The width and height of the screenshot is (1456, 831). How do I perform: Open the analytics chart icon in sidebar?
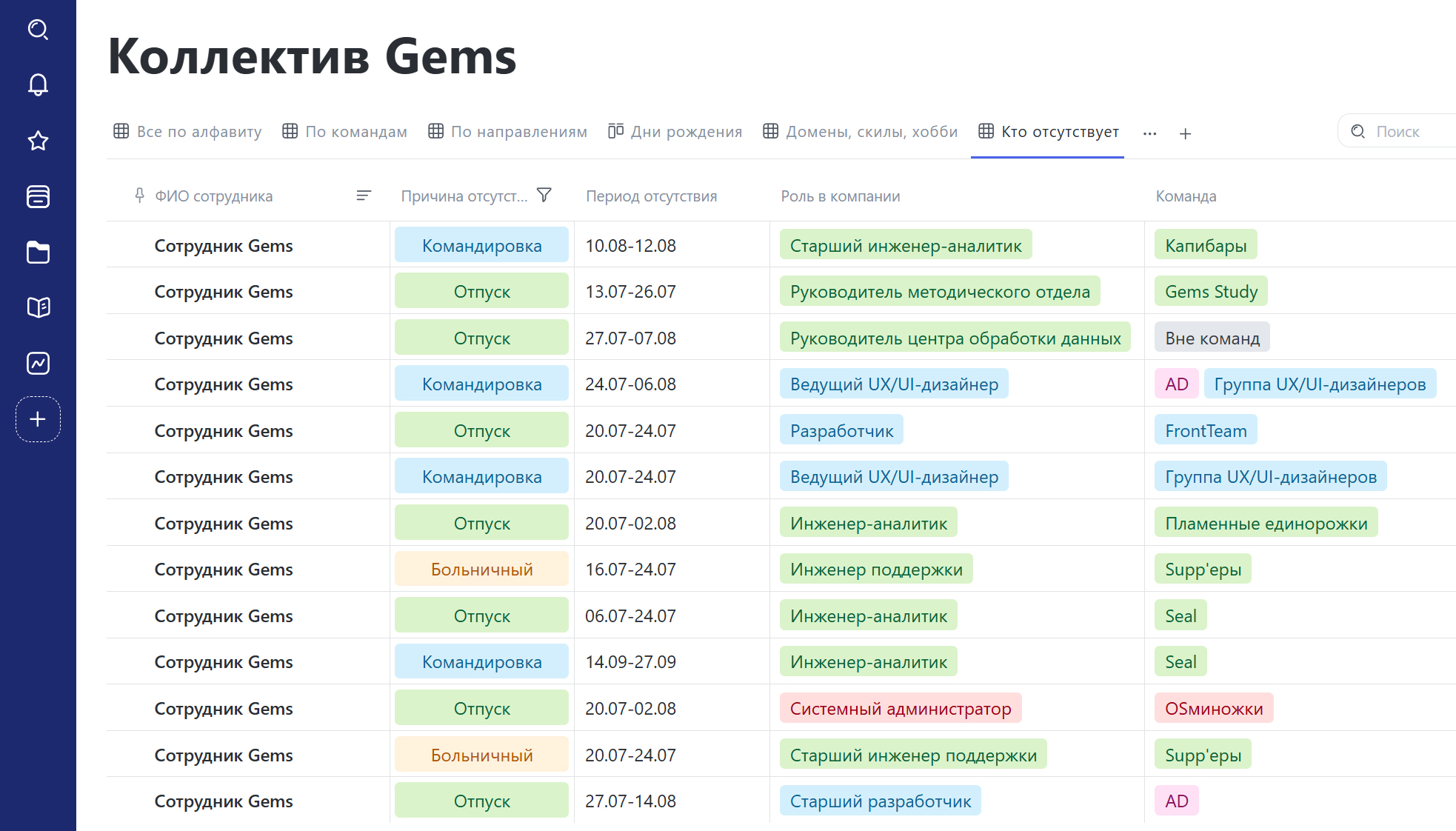pos(38,363)
